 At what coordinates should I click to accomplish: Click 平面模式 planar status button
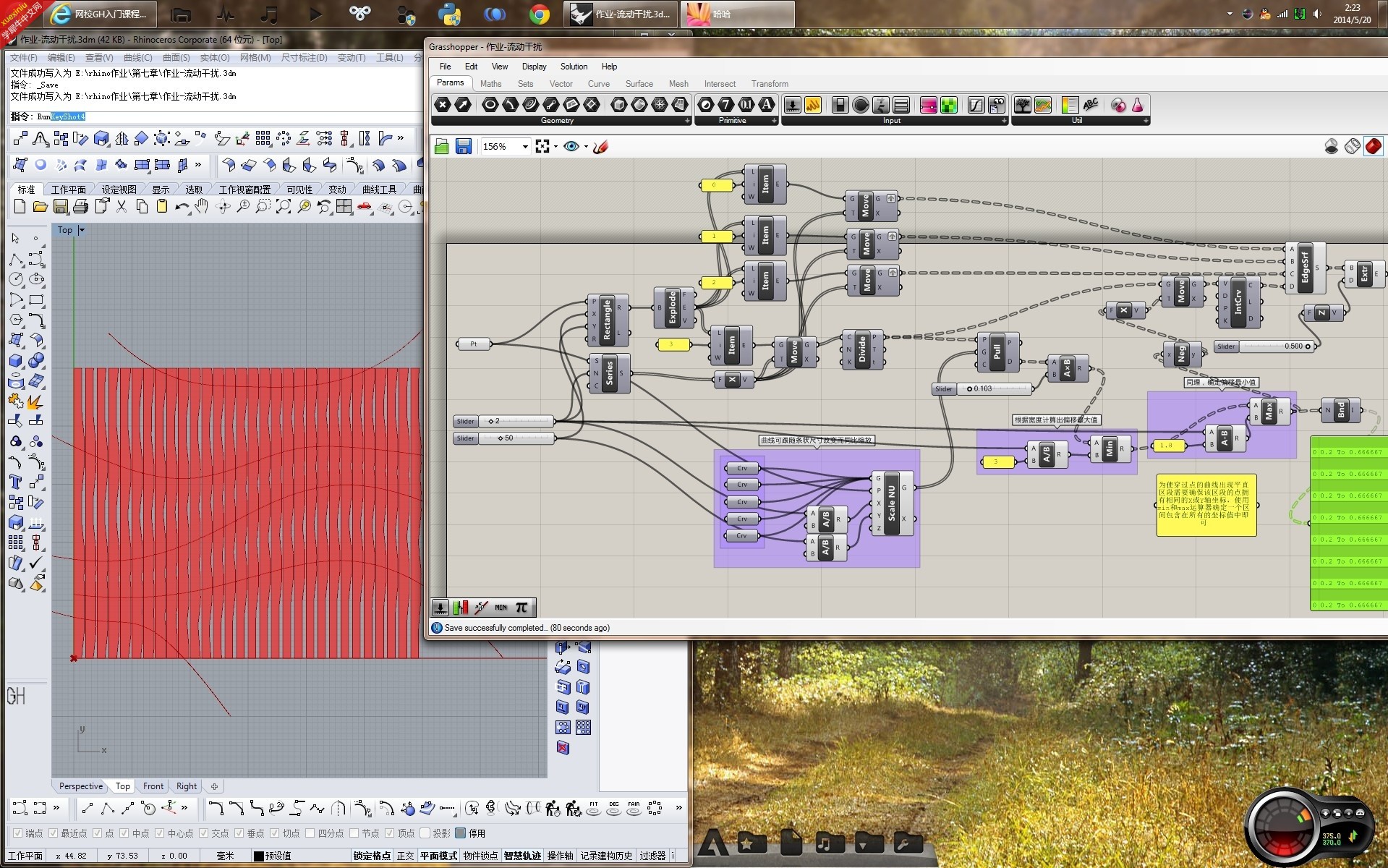pos(439,856)
